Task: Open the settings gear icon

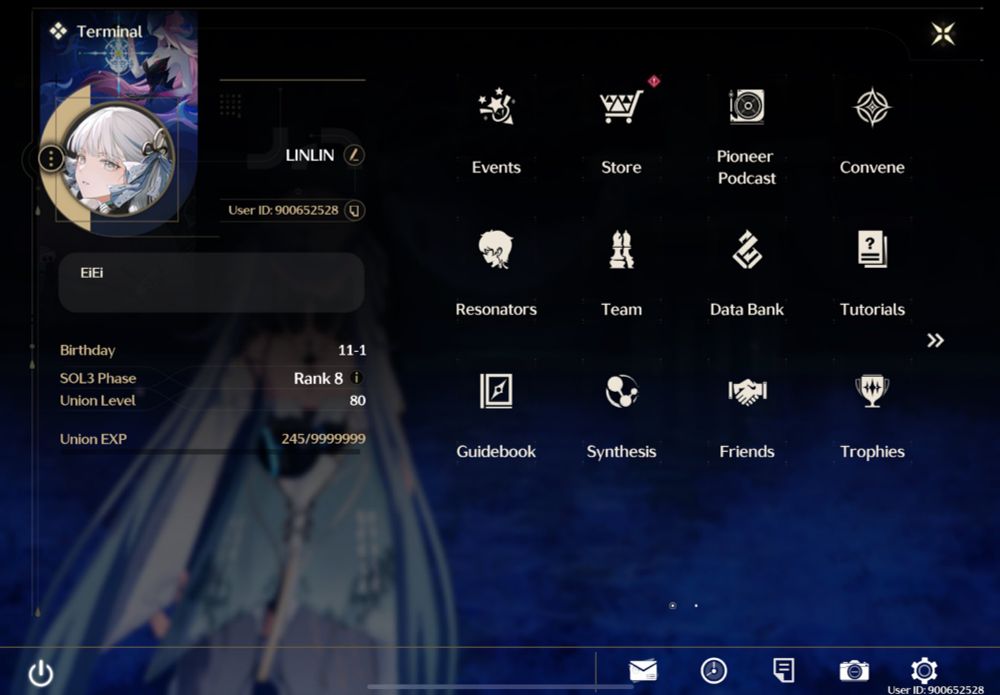Action: click(x=923, y=671)
